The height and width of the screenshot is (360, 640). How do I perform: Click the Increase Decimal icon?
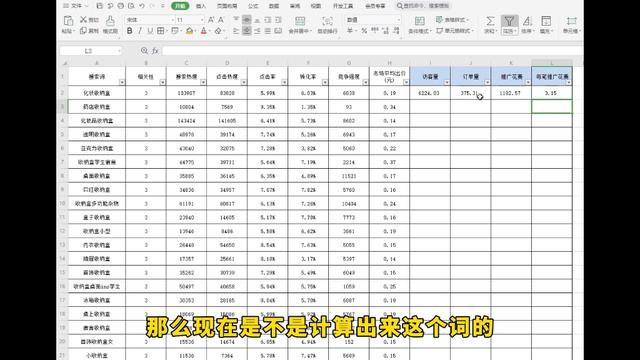386,31
